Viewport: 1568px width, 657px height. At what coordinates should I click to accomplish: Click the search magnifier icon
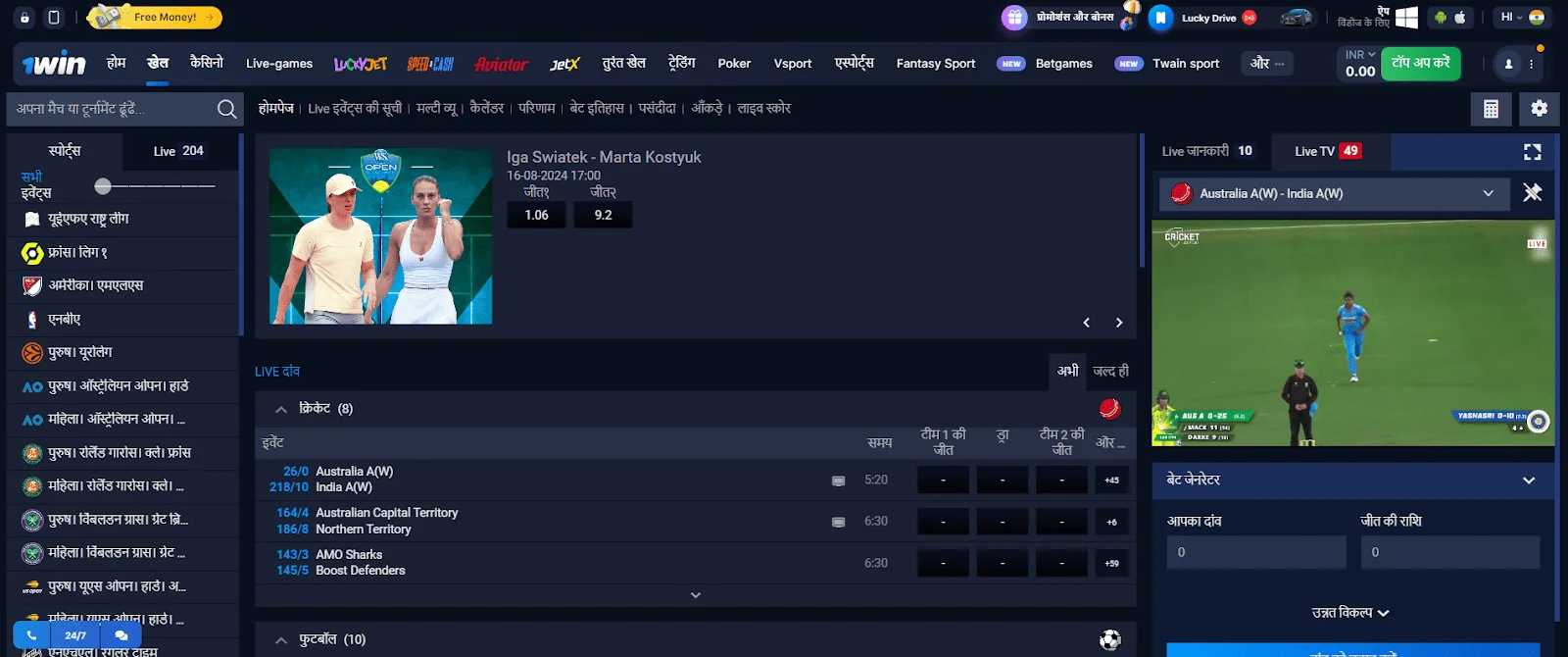pos(226,109)
